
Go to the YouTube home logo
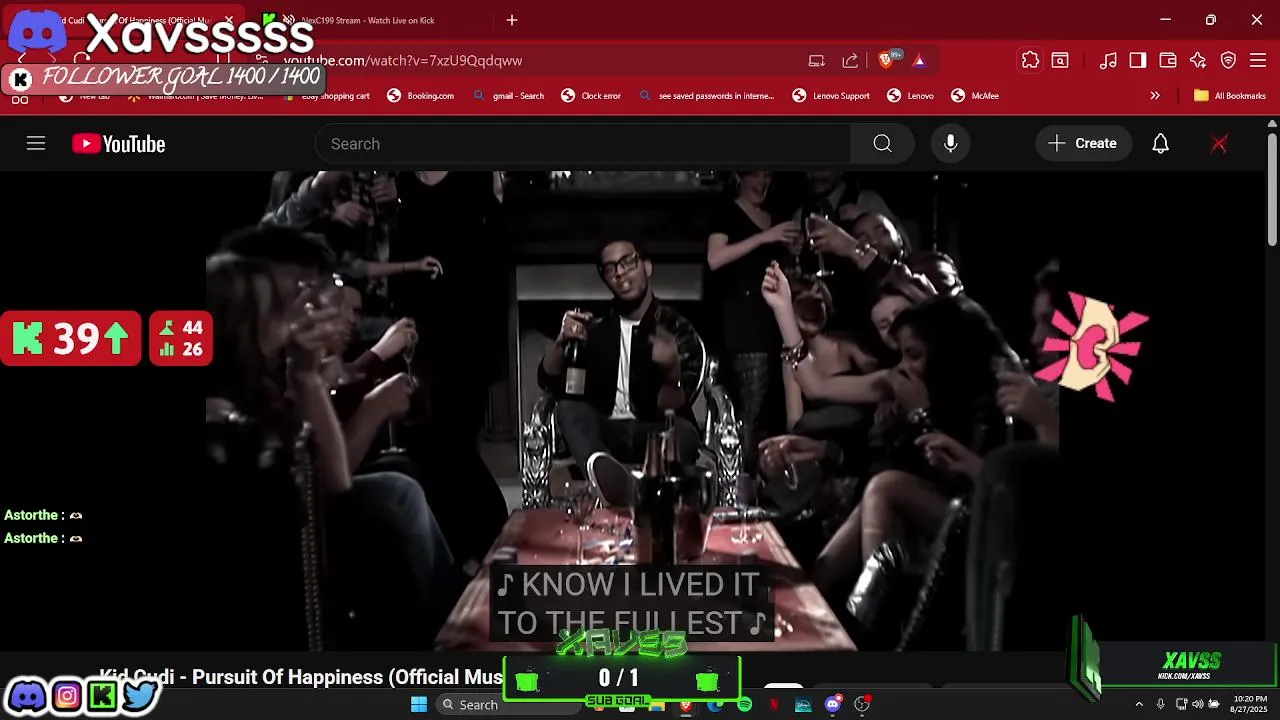(x=118, y=144)
